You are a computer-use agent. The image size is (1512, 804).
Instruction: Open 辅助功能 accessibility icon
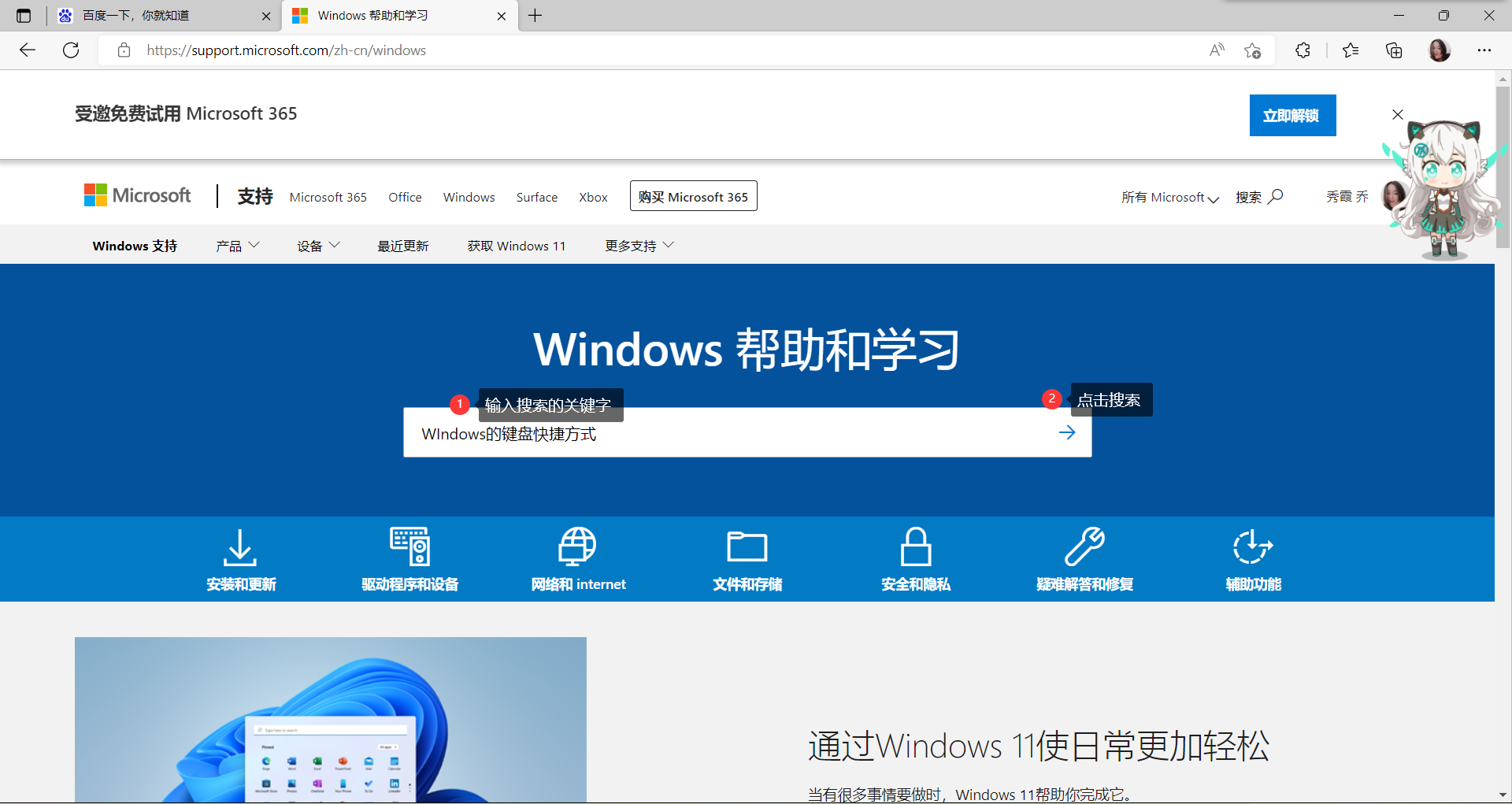(1253, 546)
